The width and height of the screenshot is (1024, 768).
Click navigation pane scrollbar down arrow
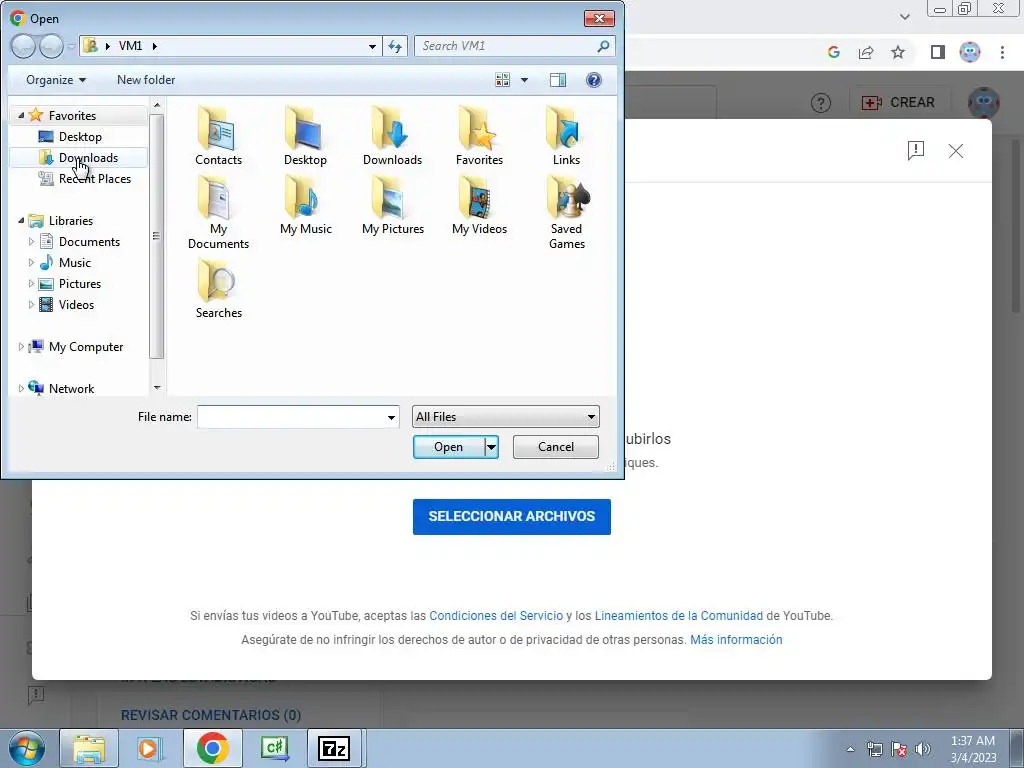tap(157, 388)
